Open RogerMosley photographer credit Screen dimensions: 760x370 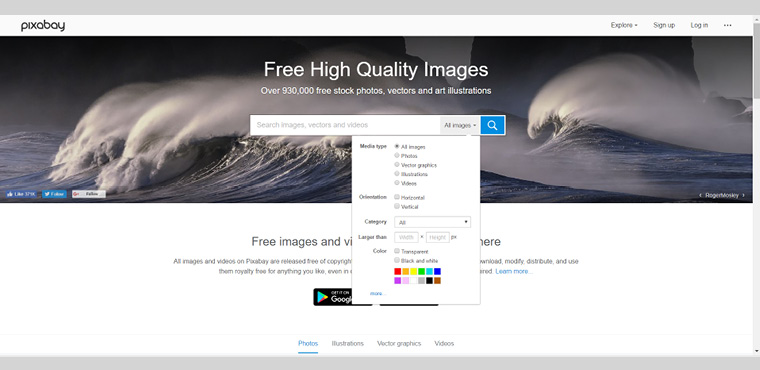722,195
